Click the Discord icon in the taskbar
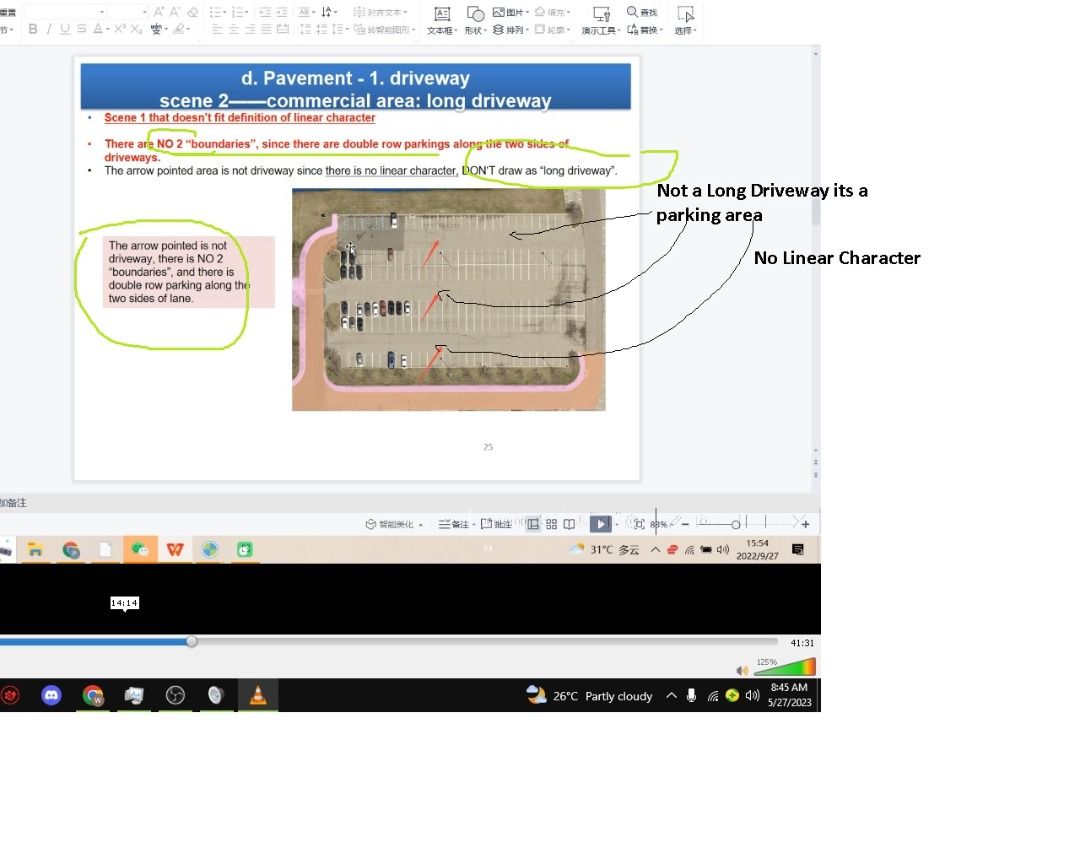Image resolution: width=1080 pixels, height=864 pixels. (x=51, y=695)
